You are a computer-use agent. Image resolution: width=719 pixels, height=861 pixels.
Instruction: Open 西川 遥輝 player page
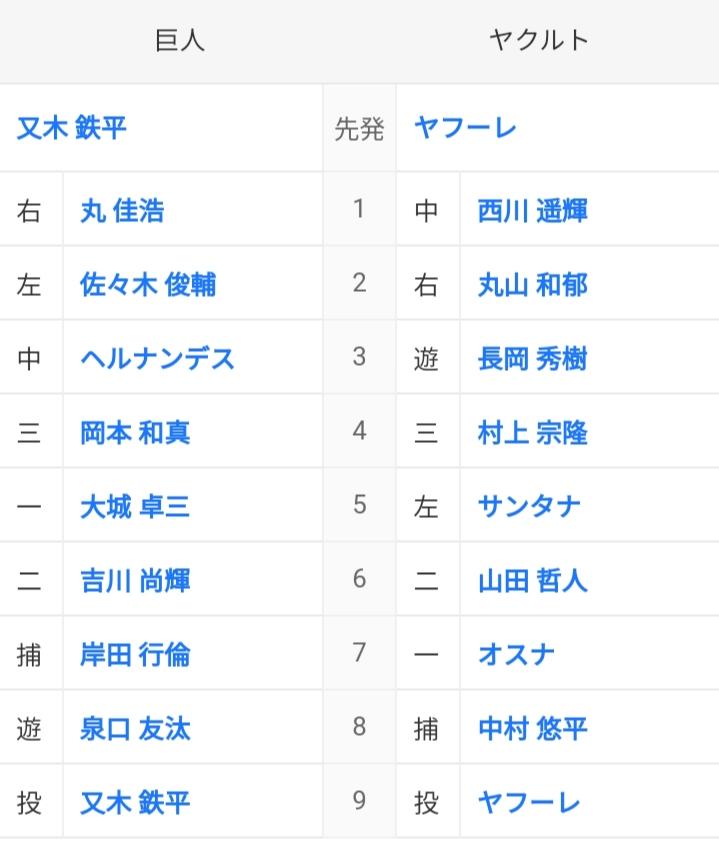click(x=533, y=211)
